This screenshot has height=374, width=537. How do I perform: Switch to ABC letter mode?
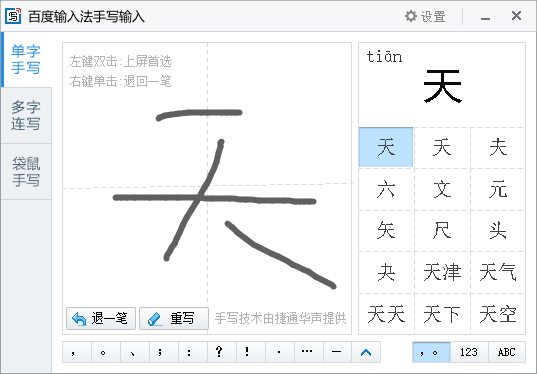[x=507, y=352]
